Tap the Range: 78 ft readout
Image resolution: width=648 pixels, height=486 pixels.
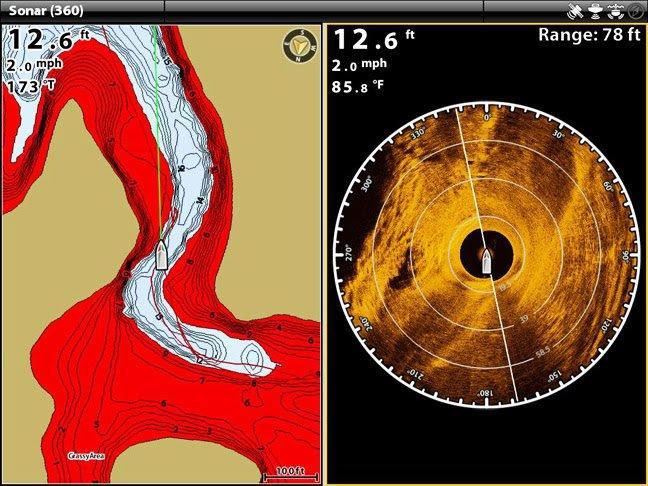[x=588, y=36]
